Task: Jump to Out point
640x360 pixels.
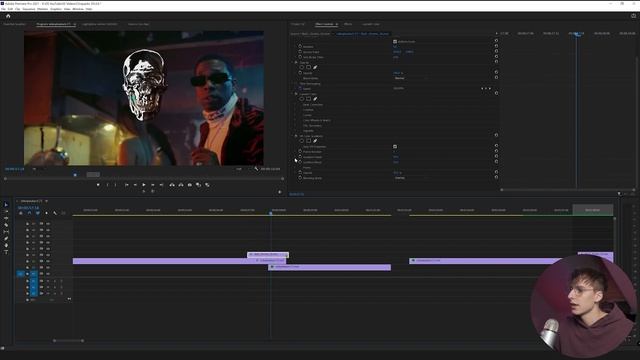Action: [x=162, y=185]
